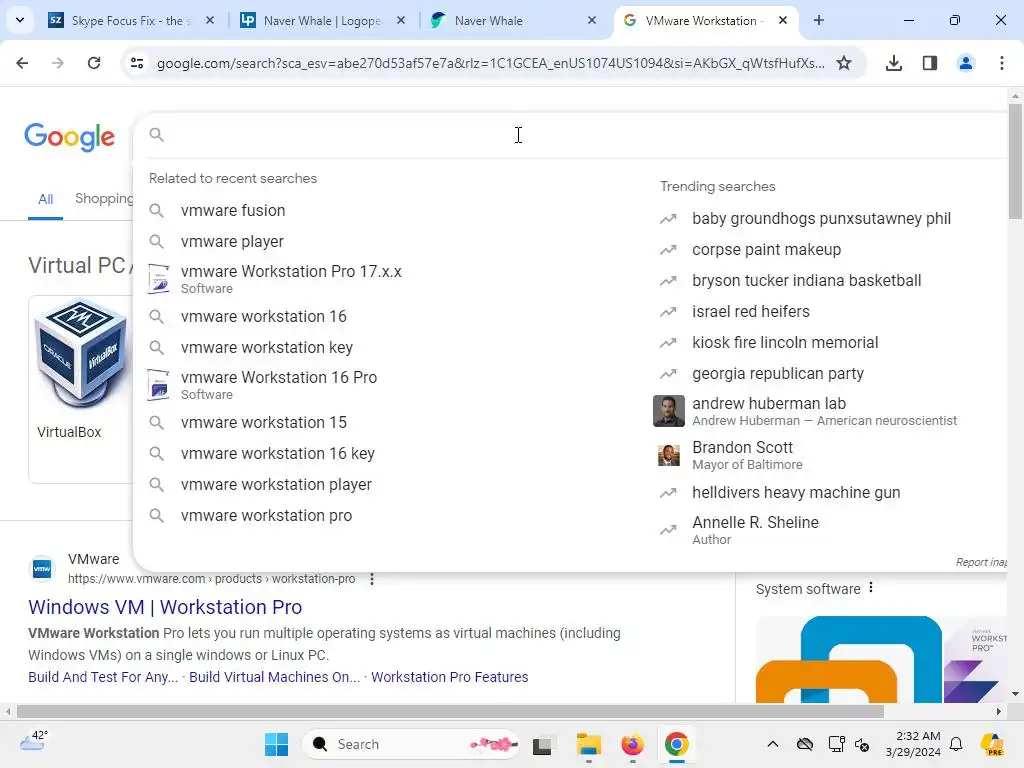
Task: Click the VMware site favicon
Action: [x=42, y=569]
